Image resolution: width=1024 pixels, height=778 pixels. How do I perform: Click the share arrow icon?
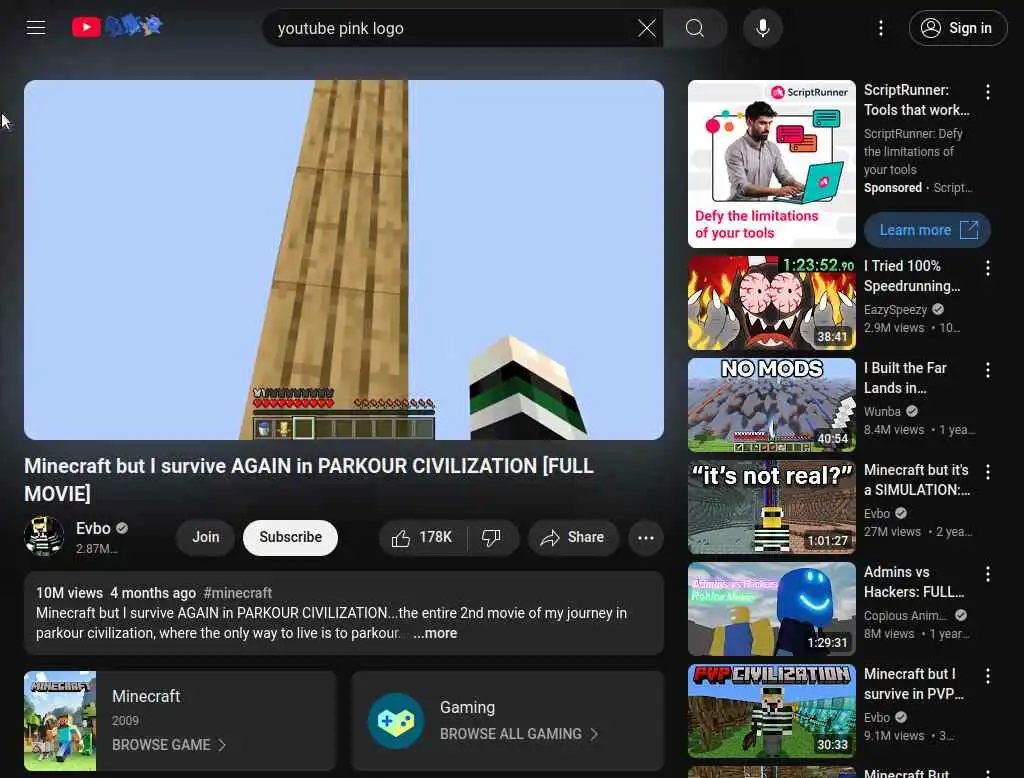pos(550,538)
